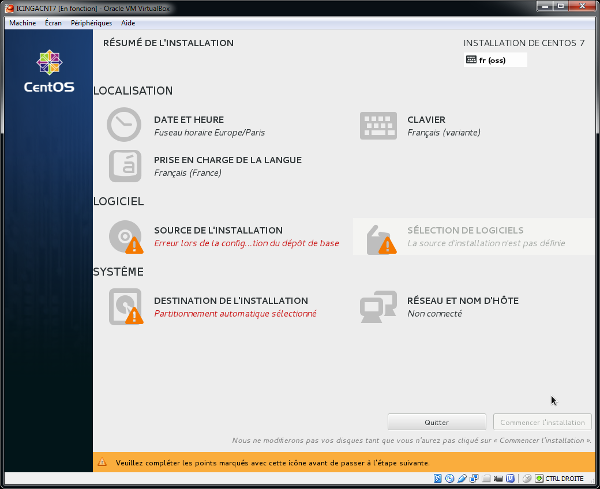Open the Écran menu
Viewport: 600px width, 489px height.
tap(53, 23)
